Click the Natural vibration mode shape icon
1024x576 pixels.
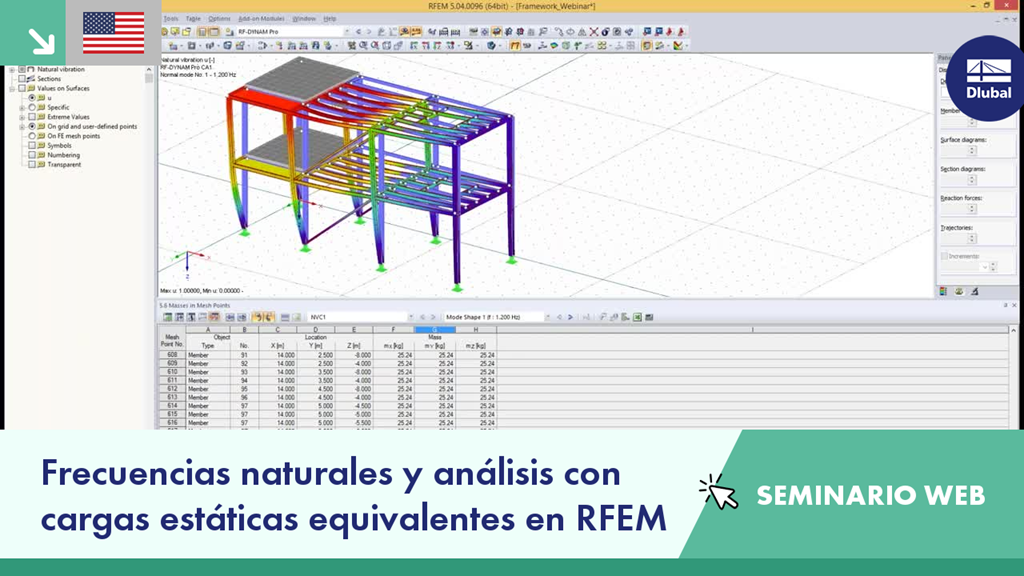point(31,69)
